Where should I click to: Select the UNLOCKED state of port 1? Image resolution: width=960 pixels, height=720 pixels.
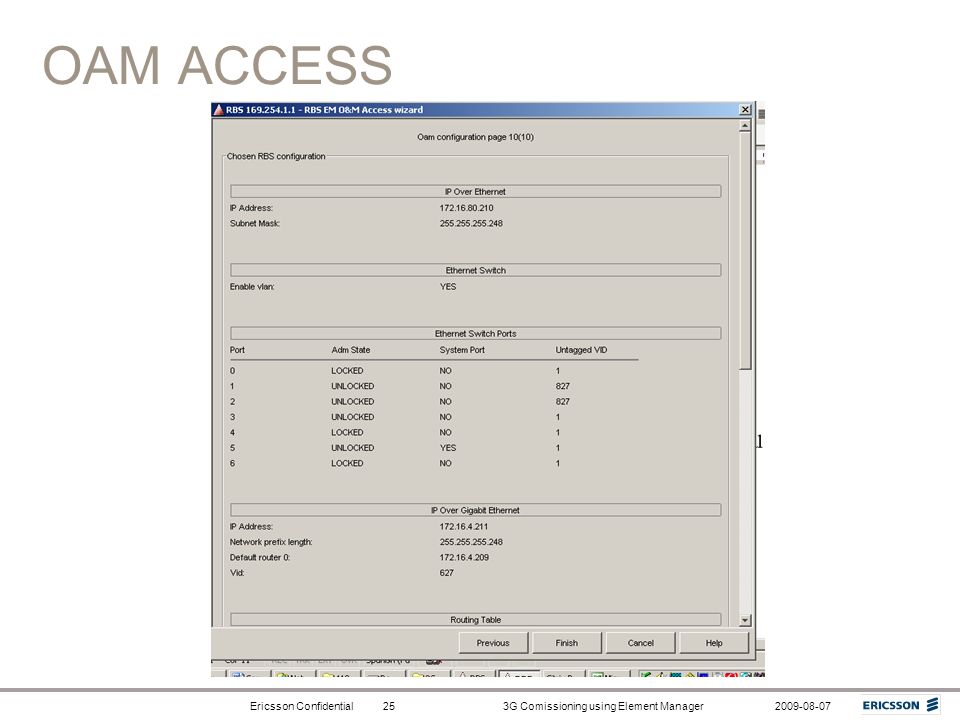tap(353, 386)
